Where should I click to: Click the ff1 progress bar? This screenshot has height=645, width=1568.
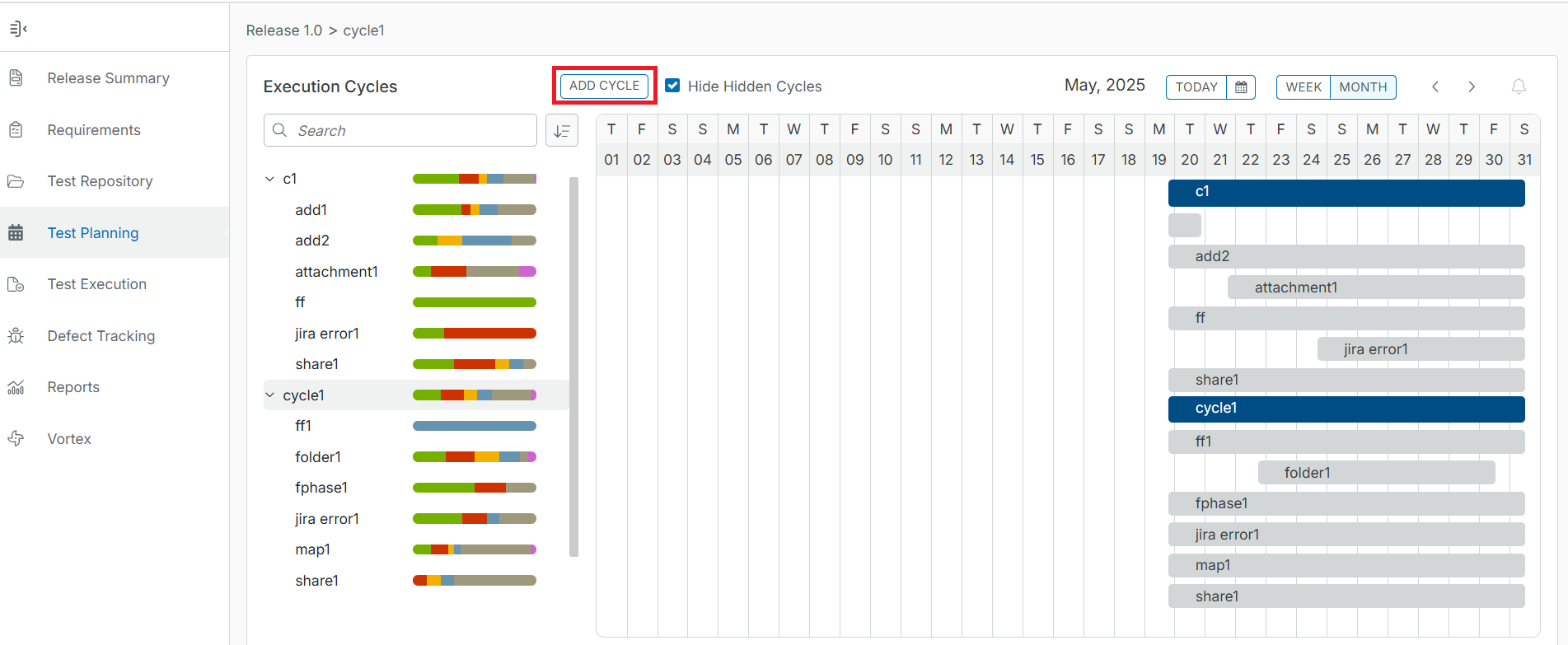tap(474, 426)
